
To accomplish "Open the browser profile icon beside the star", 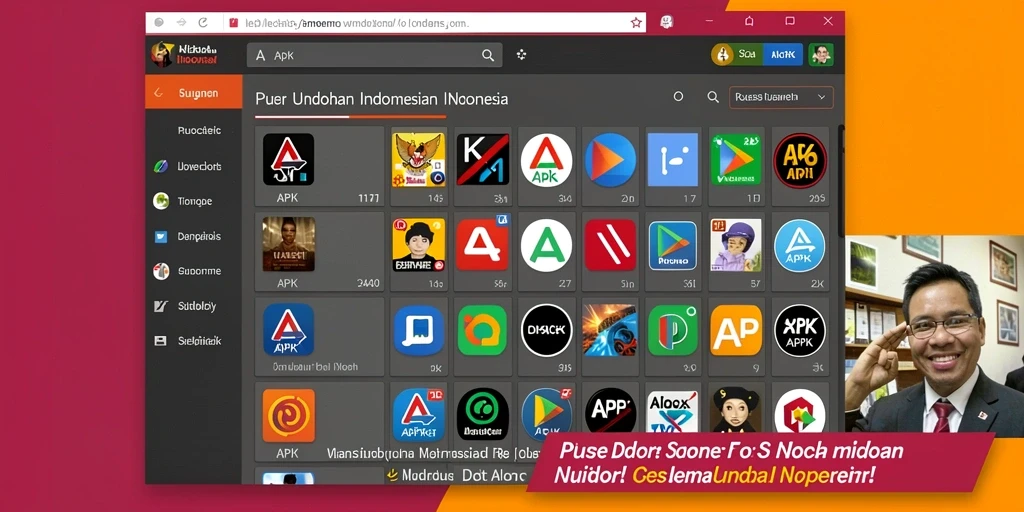I will coord(667,22).
